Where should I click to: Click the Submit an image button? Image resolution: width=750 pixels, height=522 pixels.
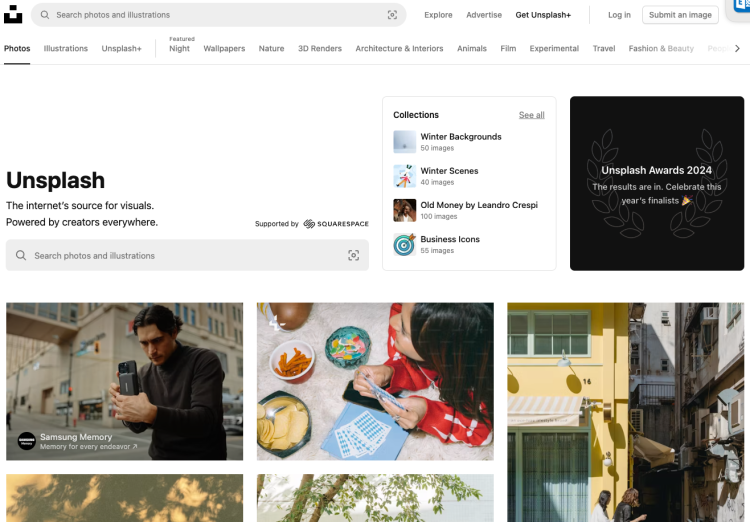click(x=680, y=15)
